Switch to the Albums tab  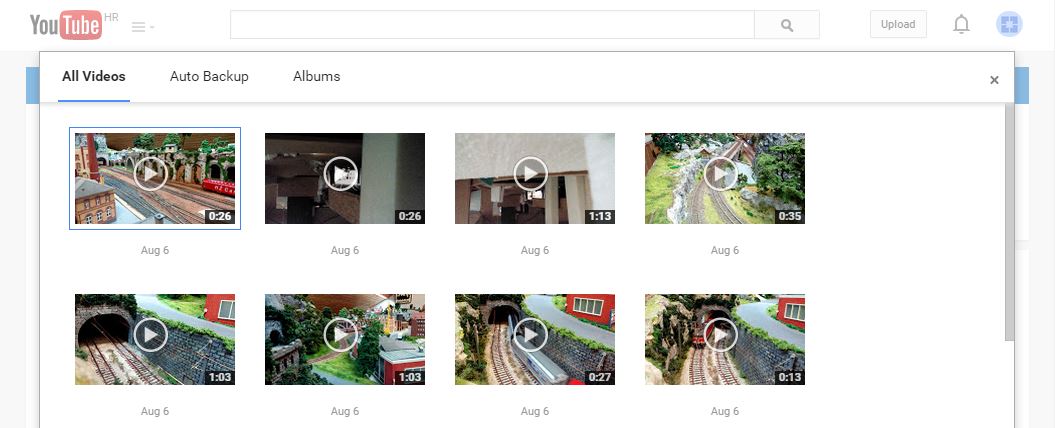(x=316, y=77)
